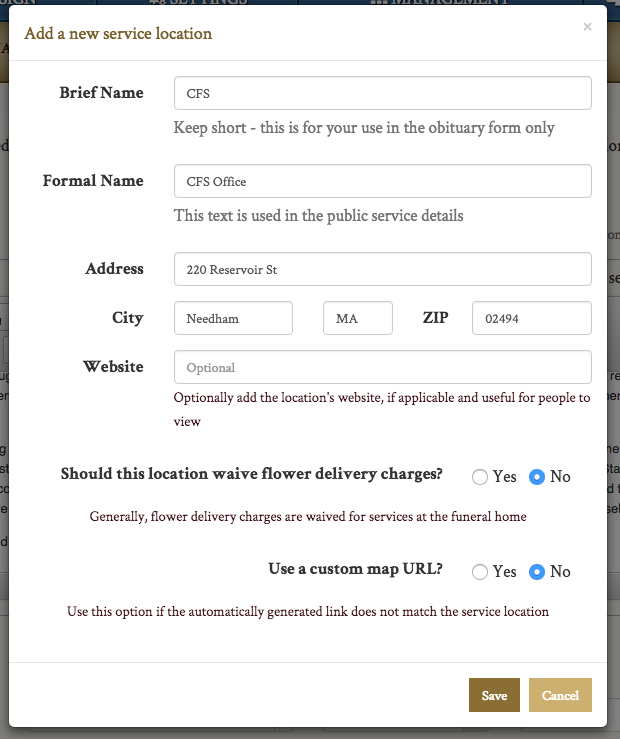Focus the ZIP field with 02494
Image resolution: width=620 pixels, height=739 pixels.
click(531, 319)
